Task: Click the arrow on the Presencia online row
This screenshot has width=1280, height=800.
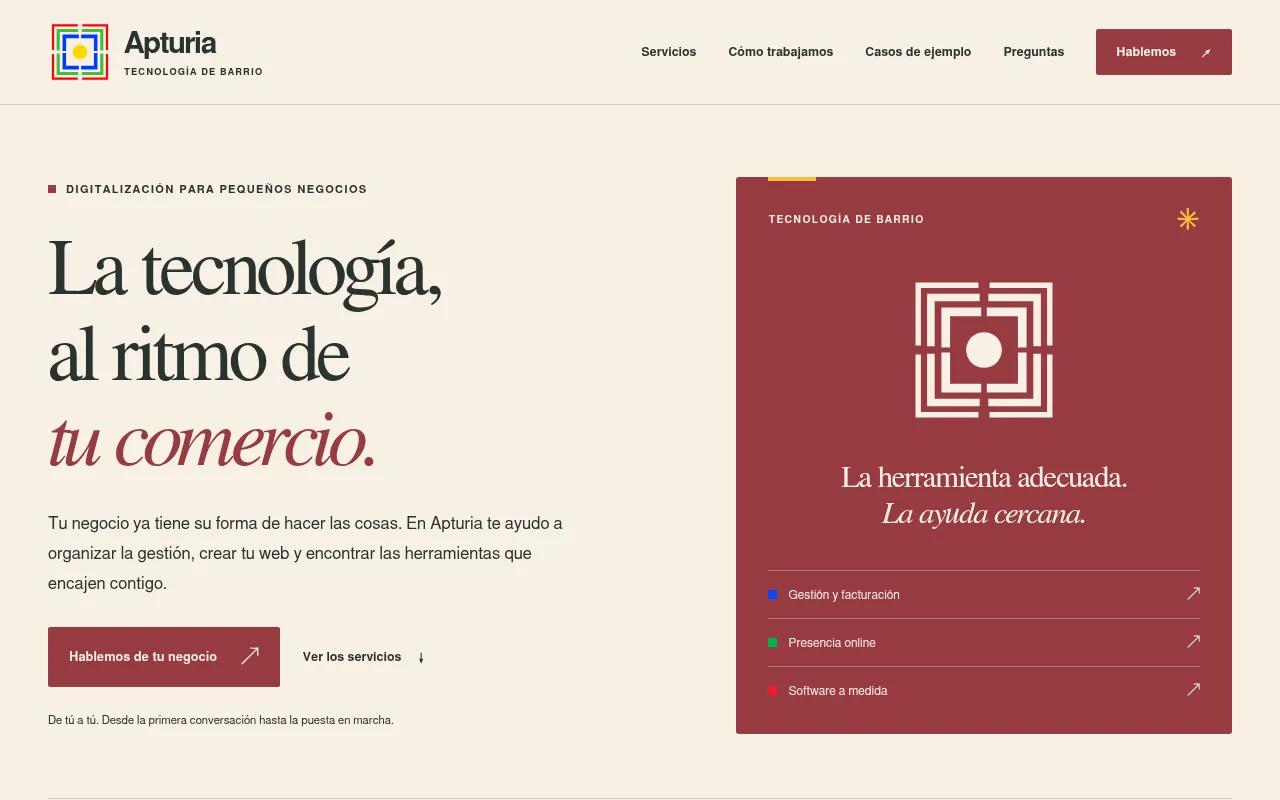Action: [x=1193, y=642]
